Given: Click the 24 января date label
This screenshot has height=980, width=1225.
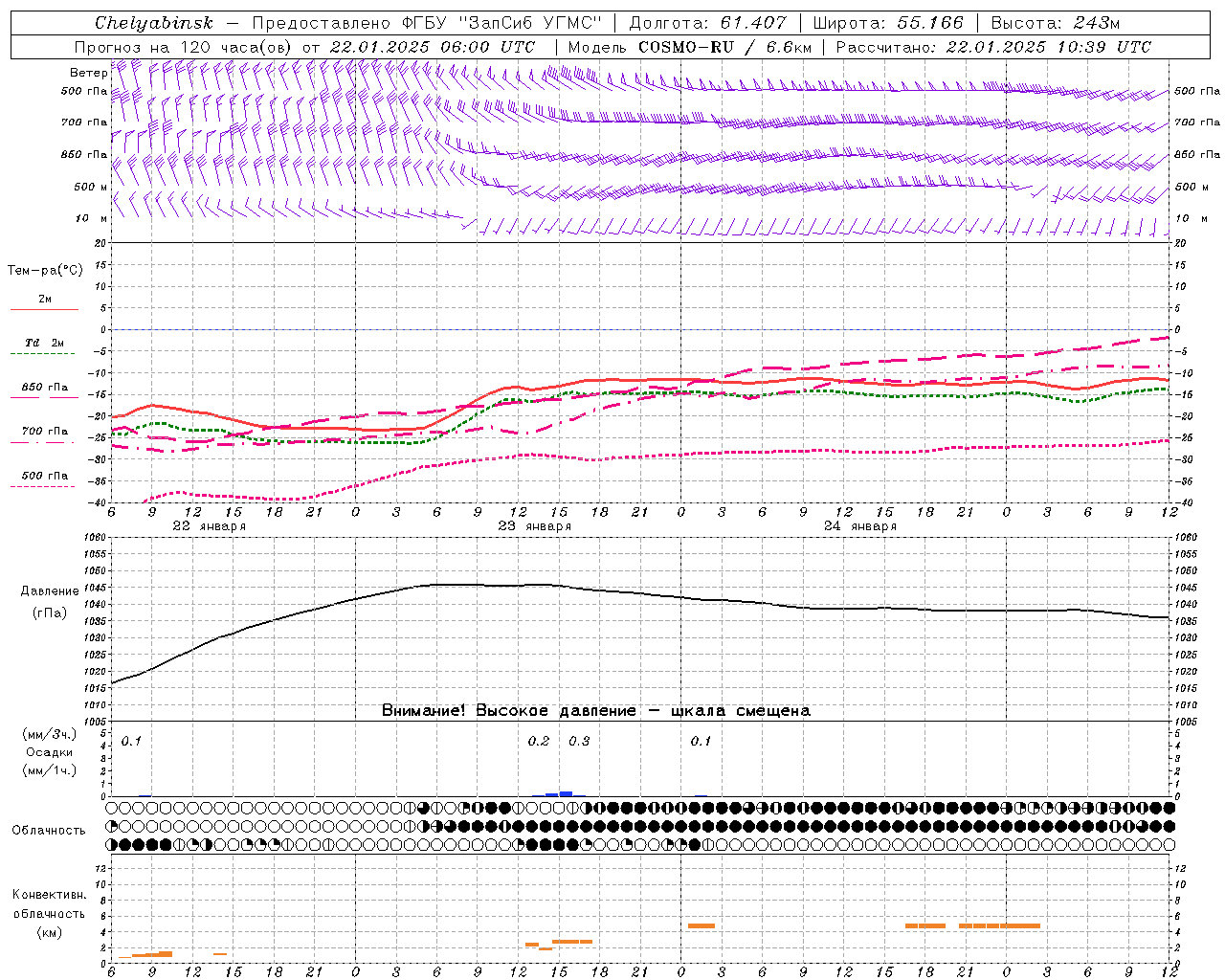Looking at the screenshot, I should click(859, 526).
